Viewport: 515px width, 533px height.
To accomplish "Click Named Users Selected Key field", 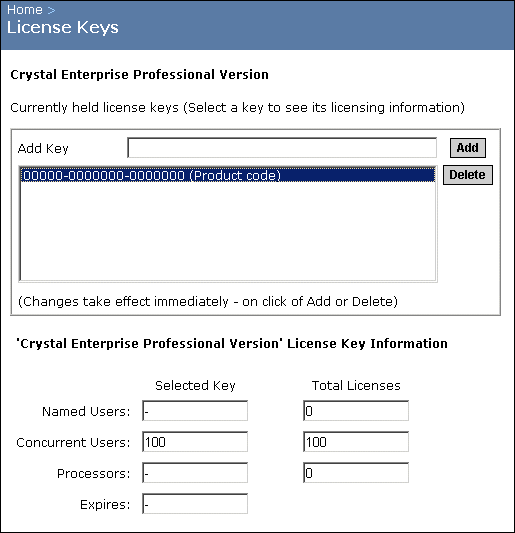I will (195, 411).
